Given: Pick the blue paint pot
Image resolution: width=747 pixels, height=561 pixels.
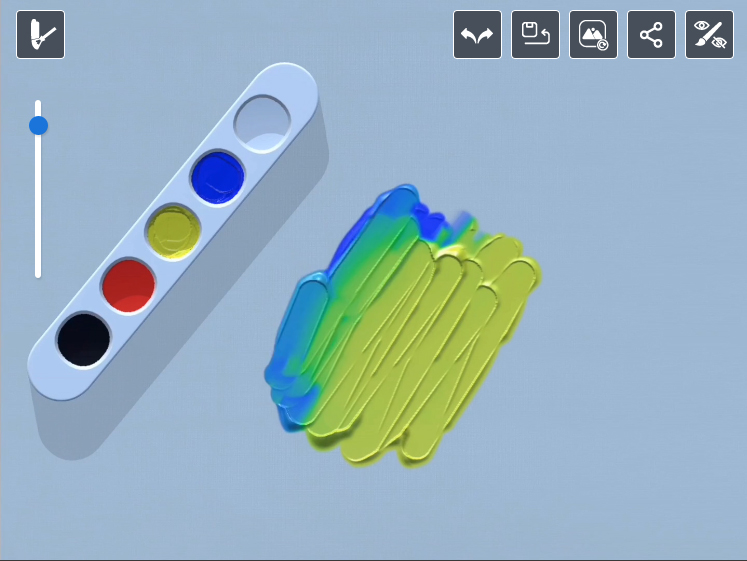Looking at the screenshot, I should pos(218,177).
